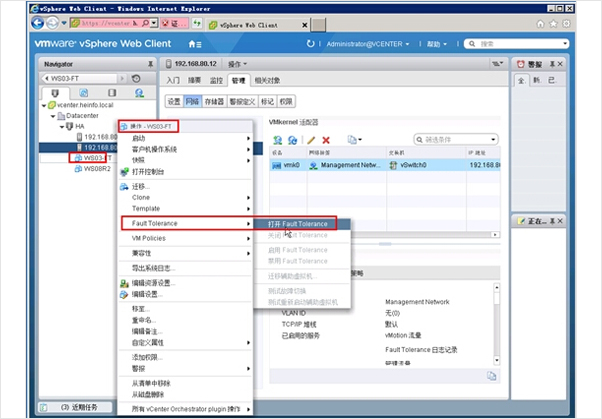The image size is (602, 419).
Task: Choose 编辑资源设置 from the menu
Action: coord(186,283)
